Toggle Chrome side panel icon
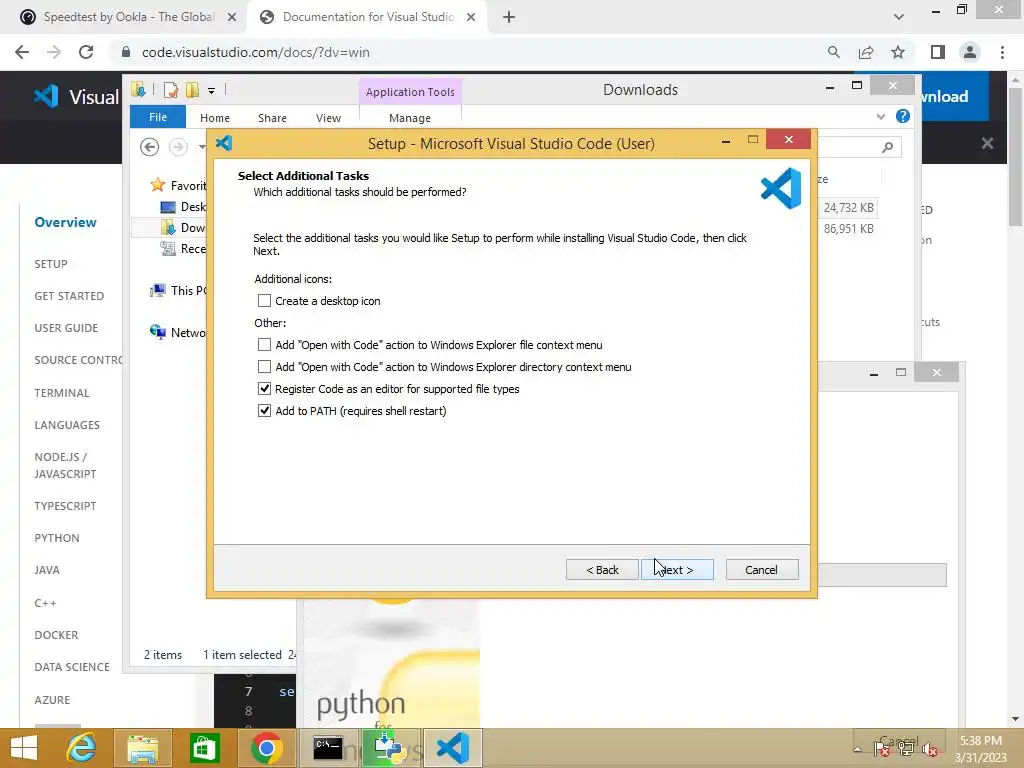Viewport: 1024px width, 768px height. point(938,52)
